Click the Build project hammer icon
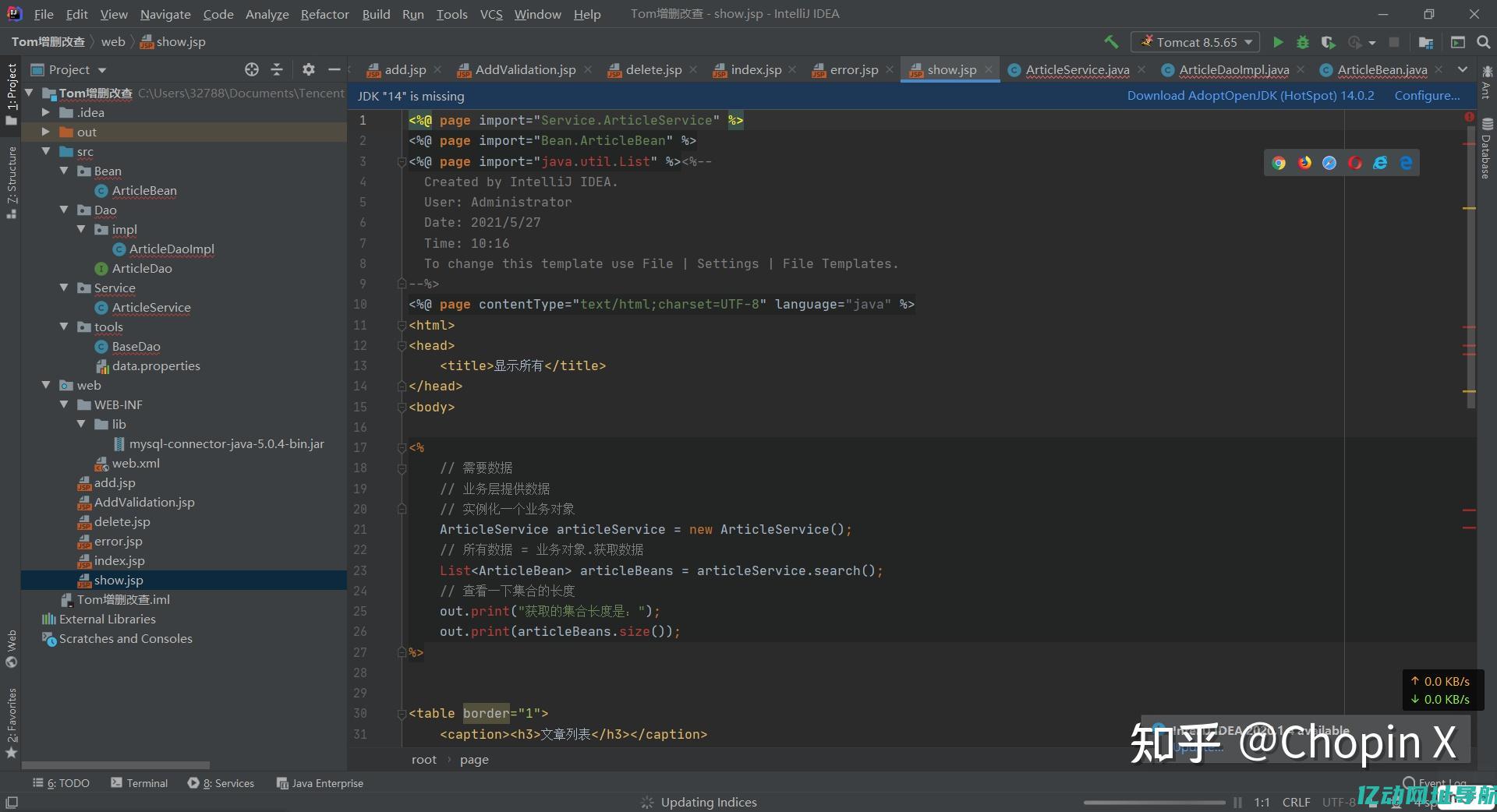The width and height of the screenshot is (1497, 812). 1111,42
